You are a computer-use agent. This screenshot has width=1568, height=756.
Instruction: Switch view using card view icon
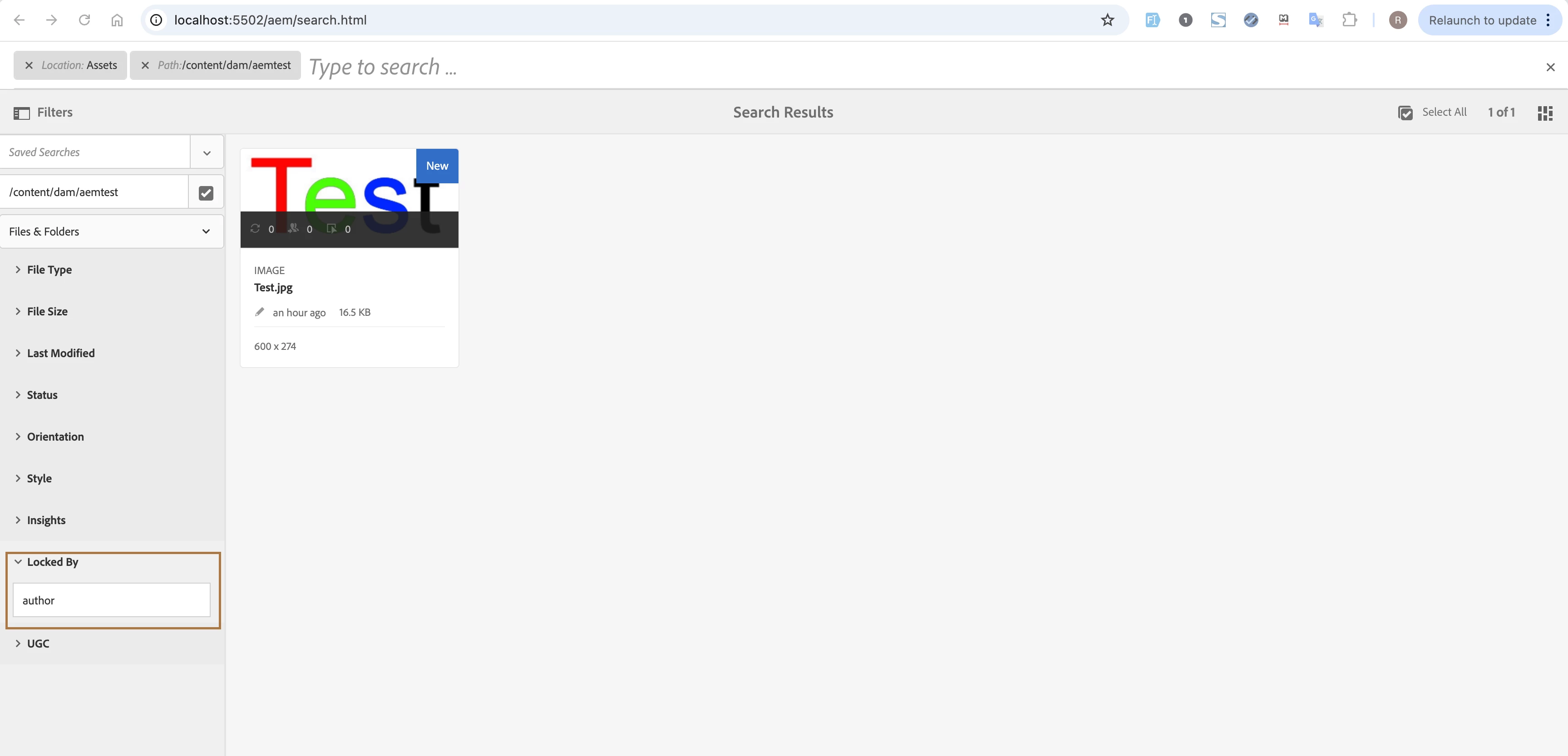tap(1545, 113)
